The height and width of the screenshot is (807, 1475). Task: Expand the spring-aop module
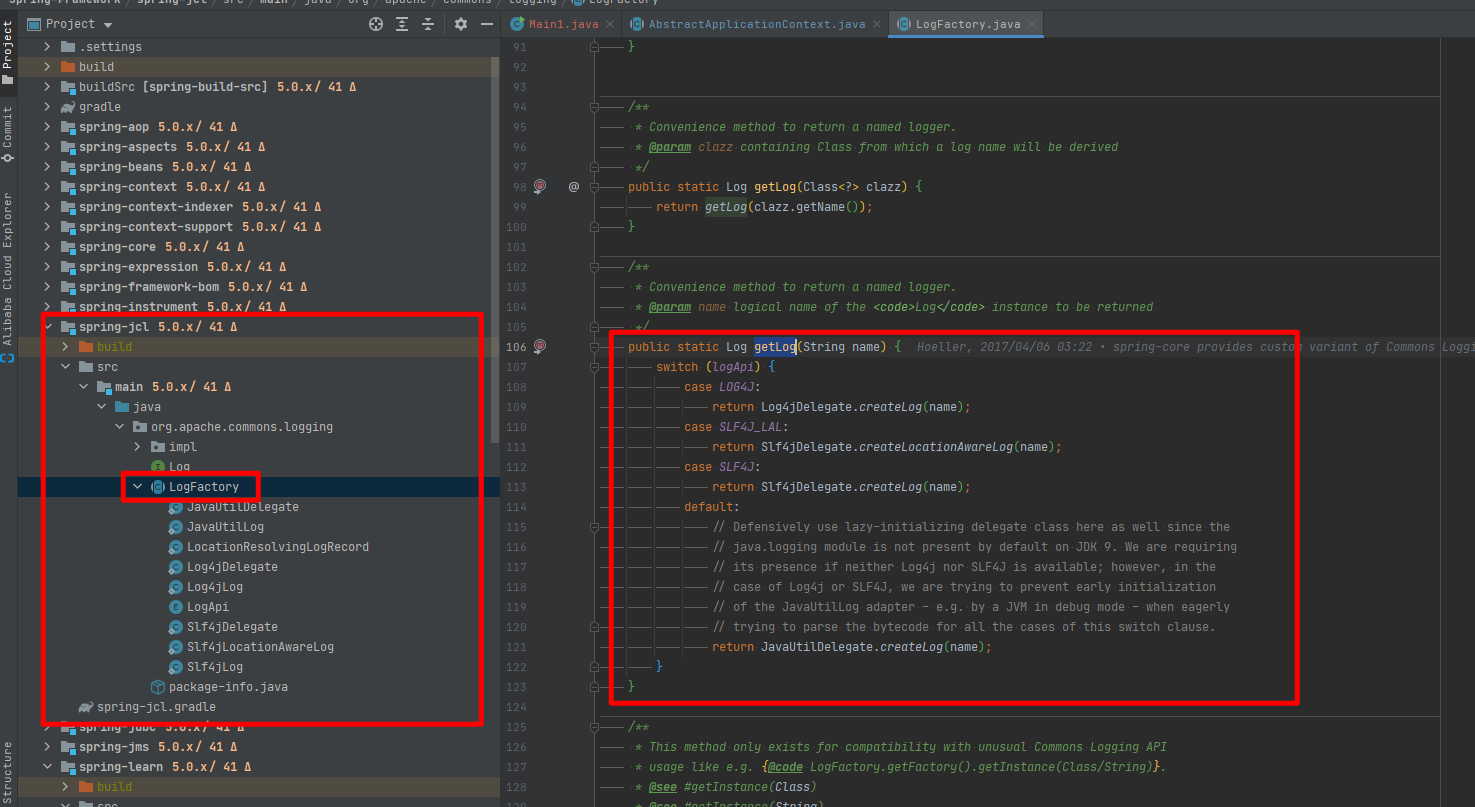pos(47,127)
